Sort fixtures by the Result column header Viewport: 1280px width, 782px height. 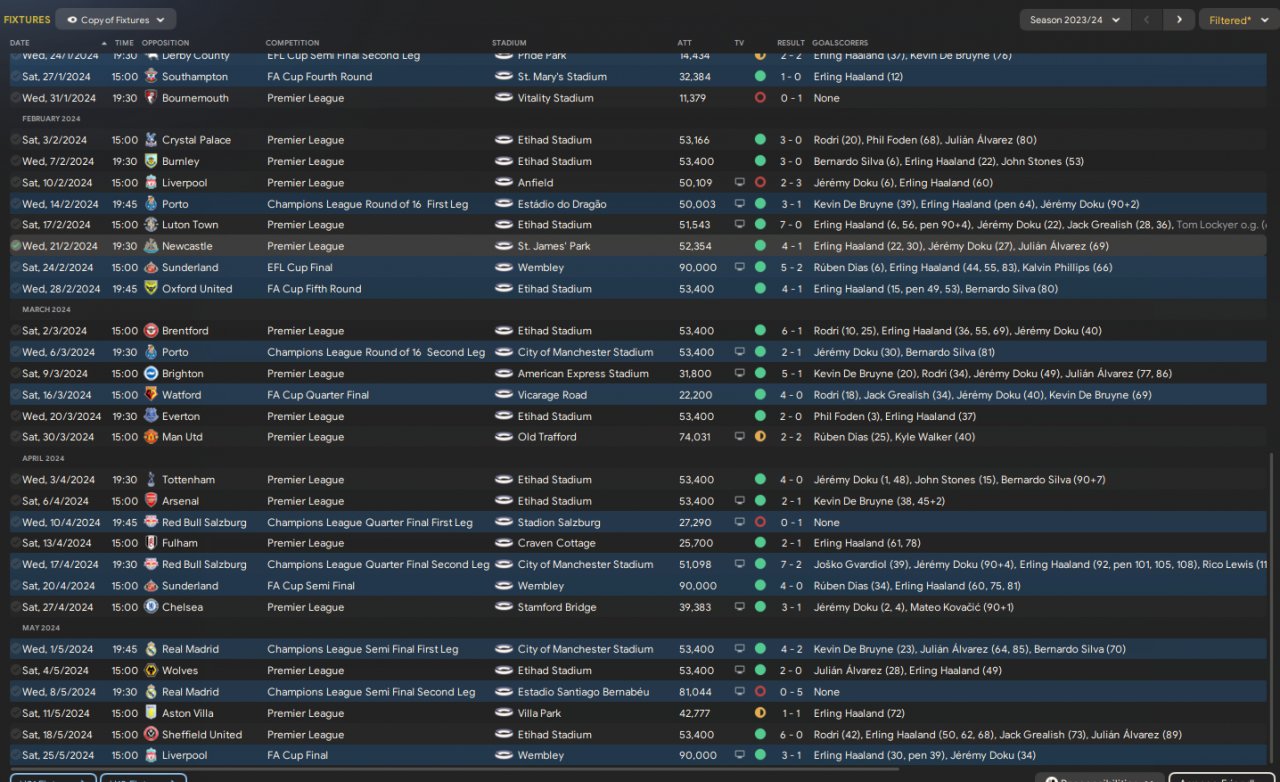click(791, 43)
